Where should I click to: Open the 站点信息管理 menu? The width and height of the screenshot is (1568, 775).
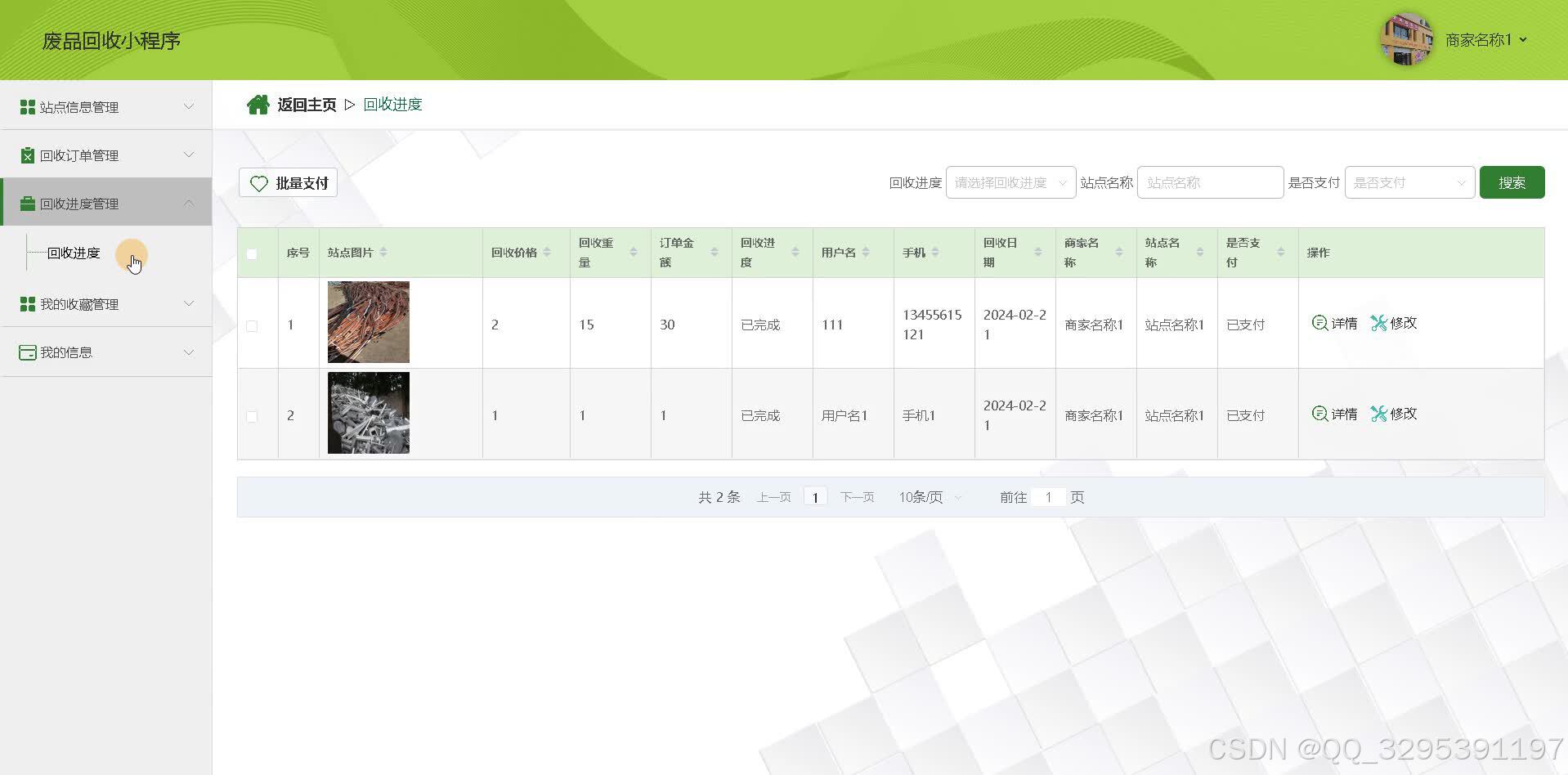point(106,106)
